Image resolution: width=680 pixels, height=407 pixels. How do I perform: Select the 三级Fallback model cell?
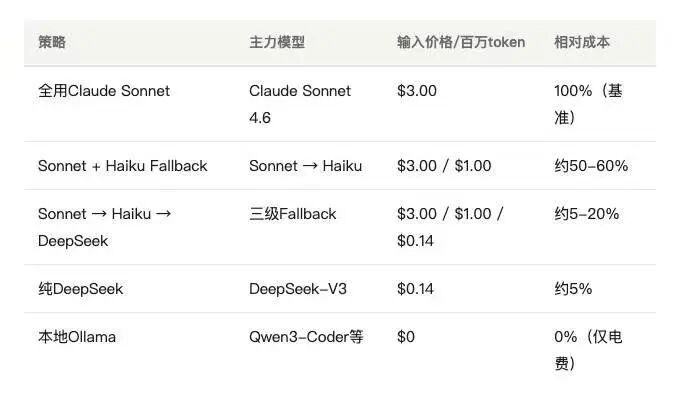click(x=292, y=214)
